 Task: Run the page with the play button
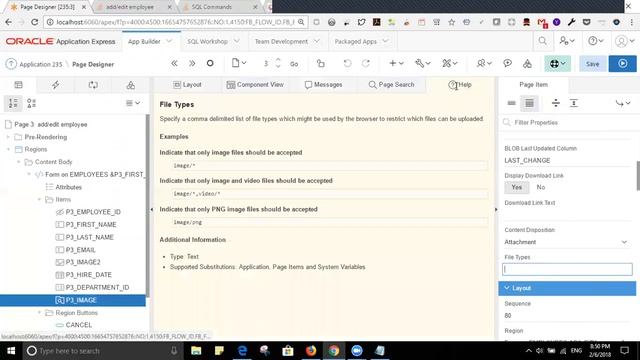(x=622, y=64)
